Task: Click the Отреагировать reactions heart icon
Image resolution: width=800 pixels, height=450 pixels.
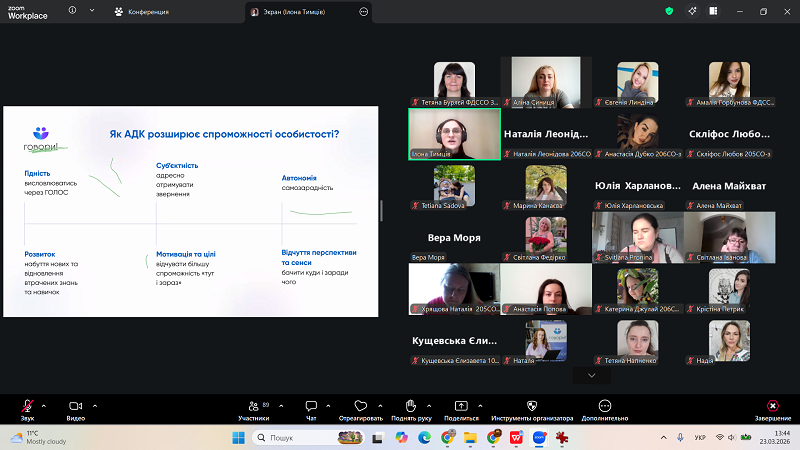Action: [x=361, y=406]
